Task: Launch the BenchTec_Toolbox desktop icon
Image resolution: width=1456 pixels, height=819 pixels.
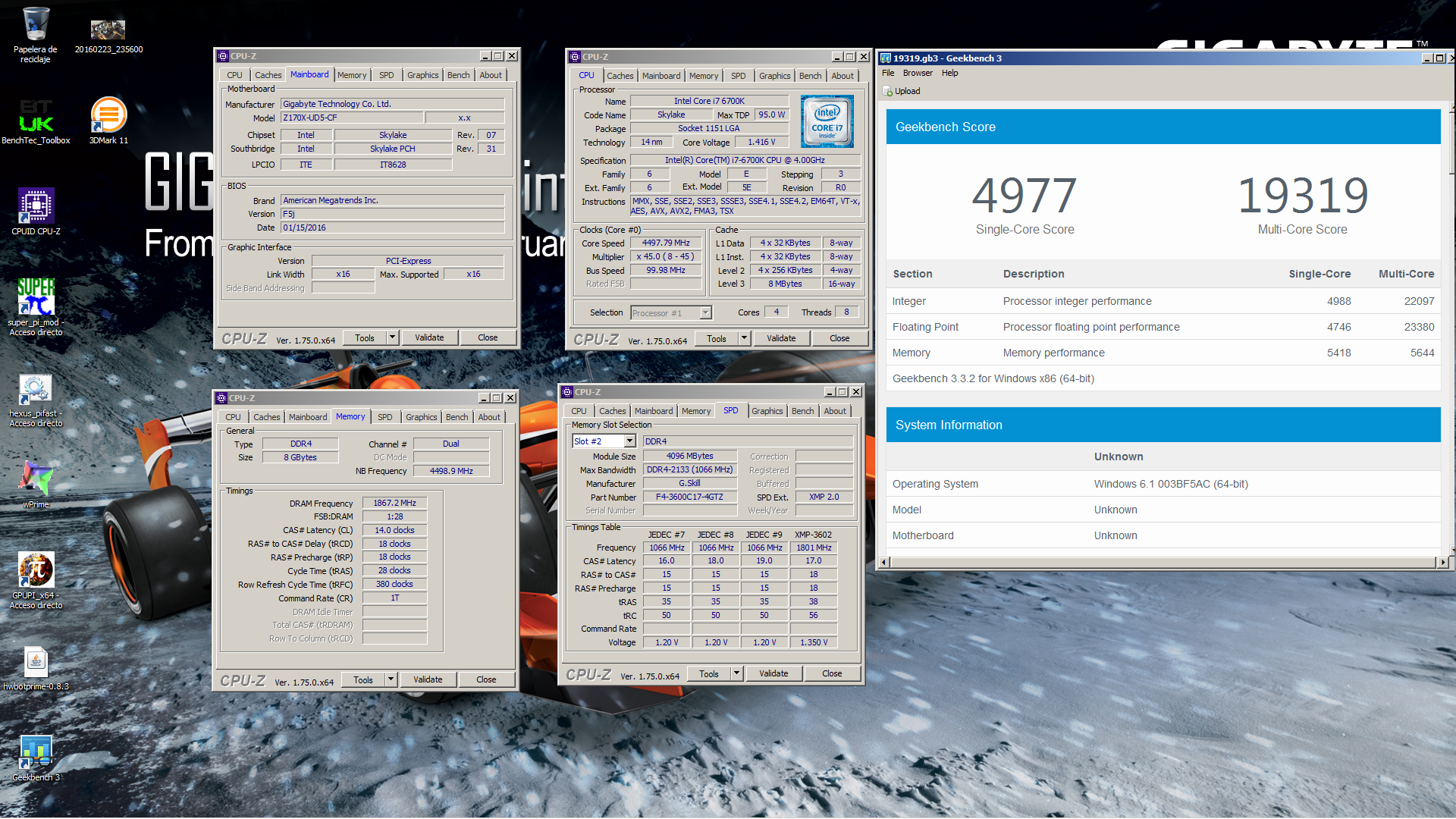Action: click(36, 115)
